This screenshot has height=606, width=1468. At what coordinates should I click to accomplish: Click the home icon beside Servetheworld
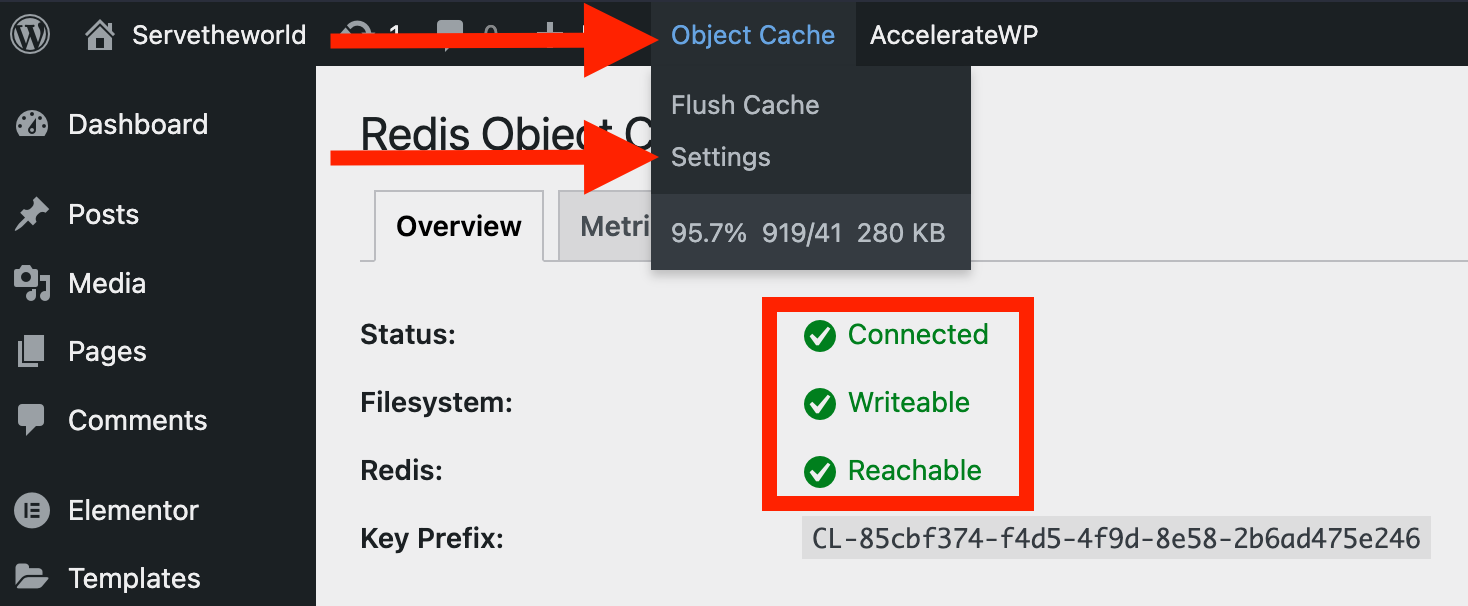(100, 36)
